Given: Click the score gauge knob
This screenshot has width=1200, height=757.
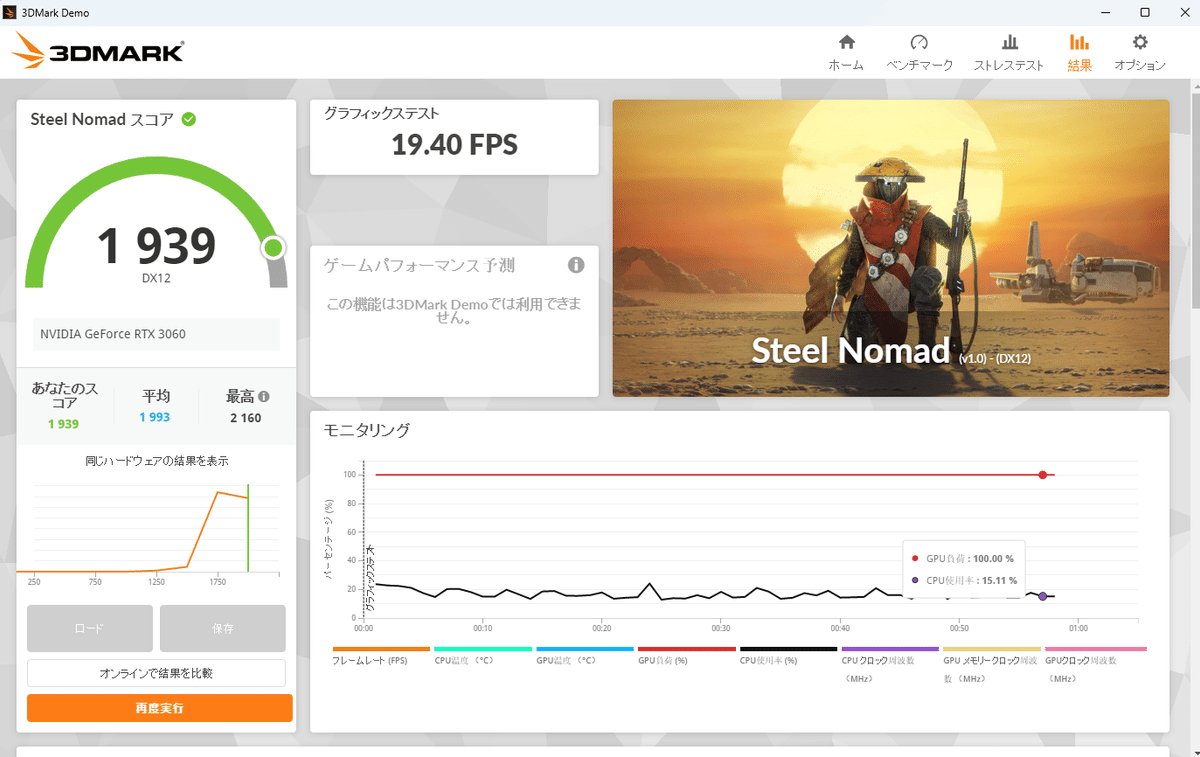Looking at the screenshot, I should pyautogui.click(x=273, y=248).
